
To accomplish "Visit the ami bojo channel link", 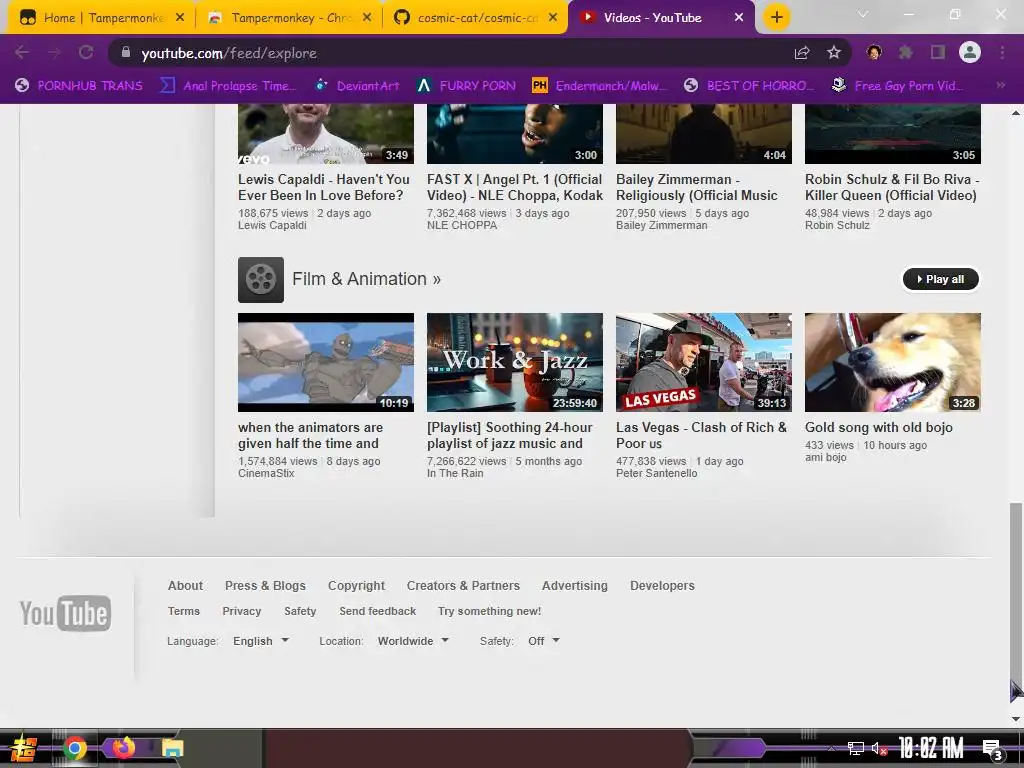I will tap(825, 457).
